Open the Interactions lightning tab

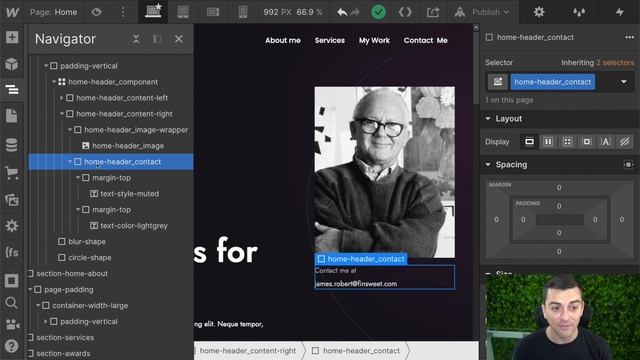(x=620, y=12)
